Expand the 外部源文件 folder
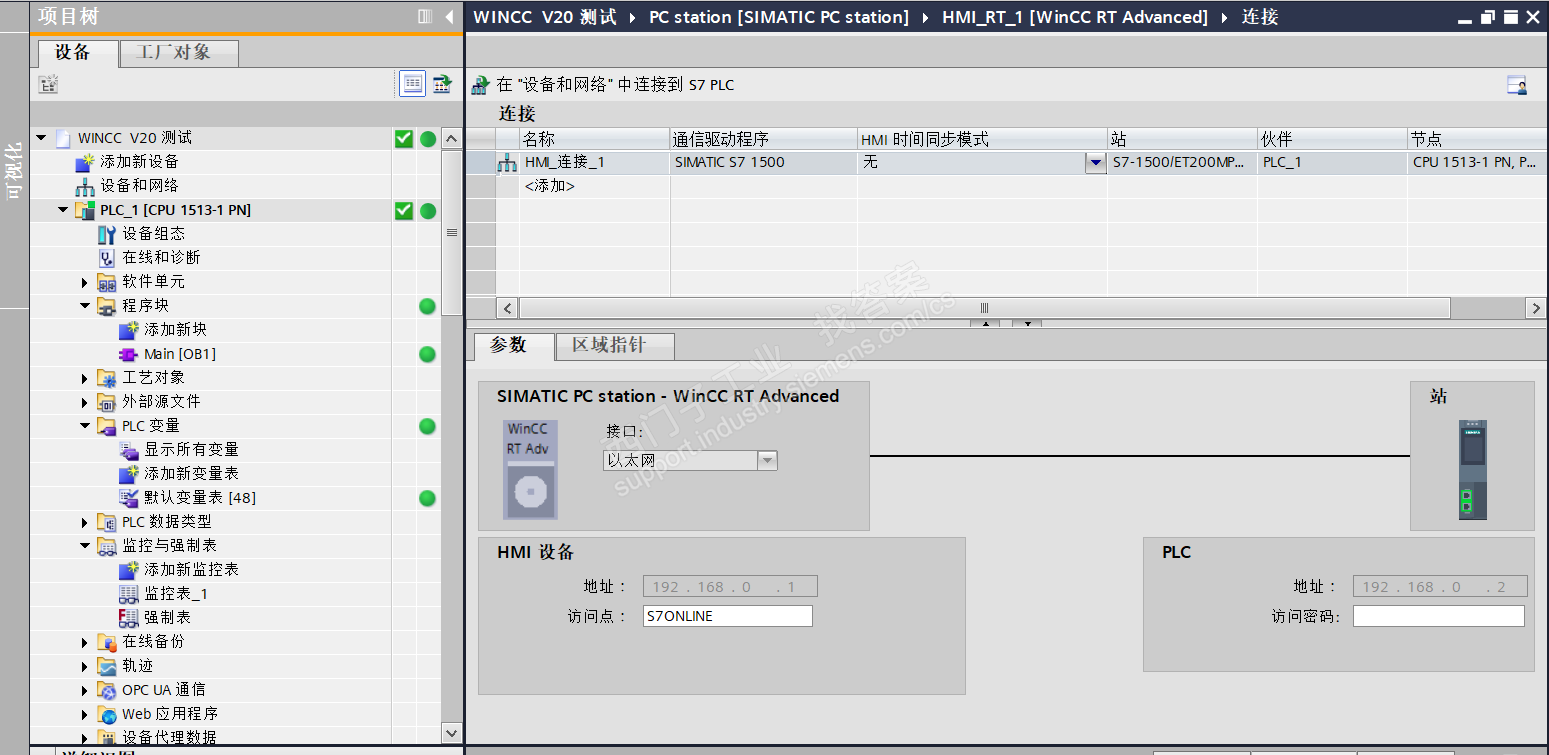The height and width of the screenshot is (755, 1549). pos(85,402)
